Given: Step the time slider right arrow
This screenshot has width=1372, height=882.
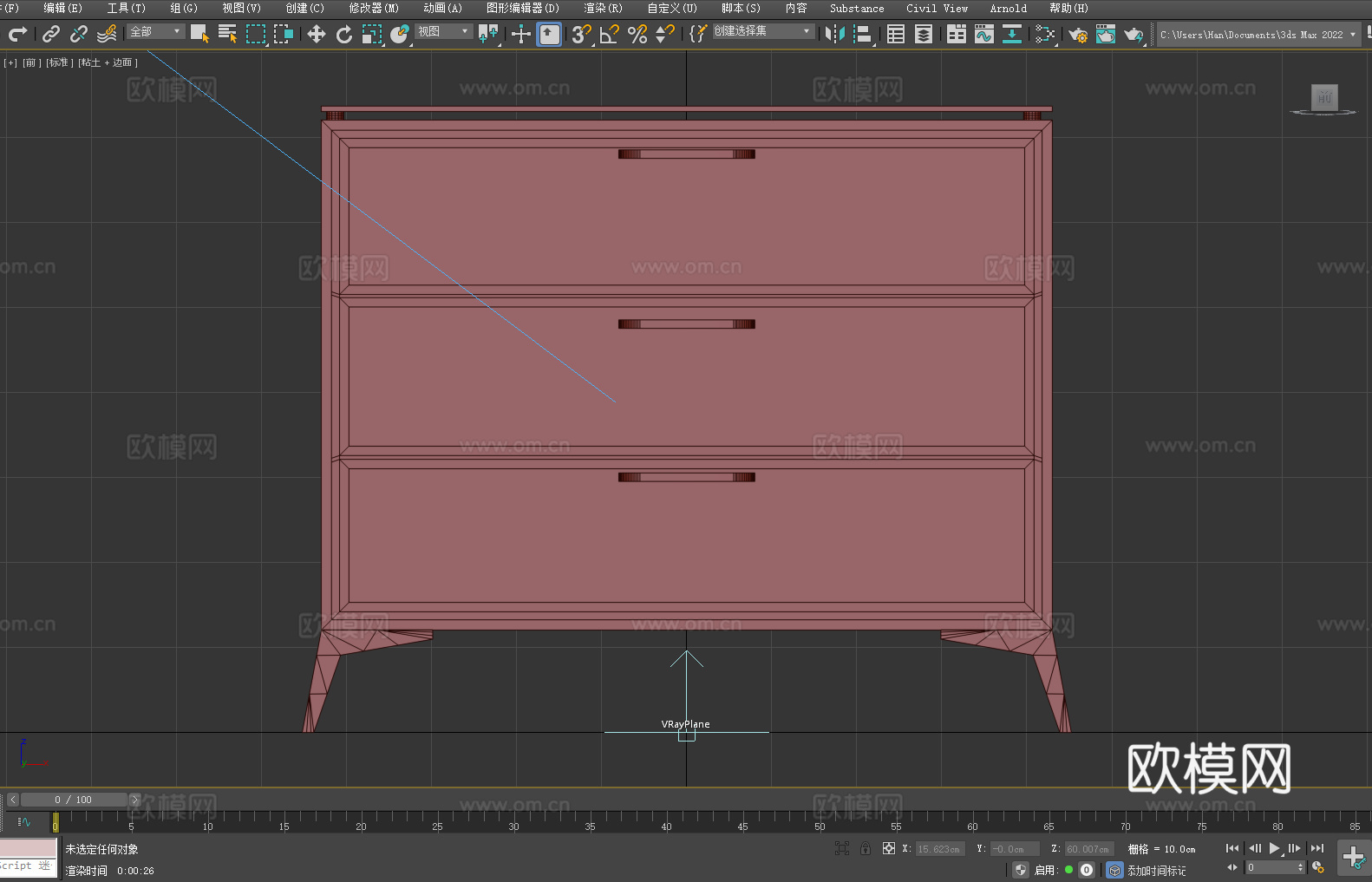Looking at the screenshot, I should (x=134, y=800).
